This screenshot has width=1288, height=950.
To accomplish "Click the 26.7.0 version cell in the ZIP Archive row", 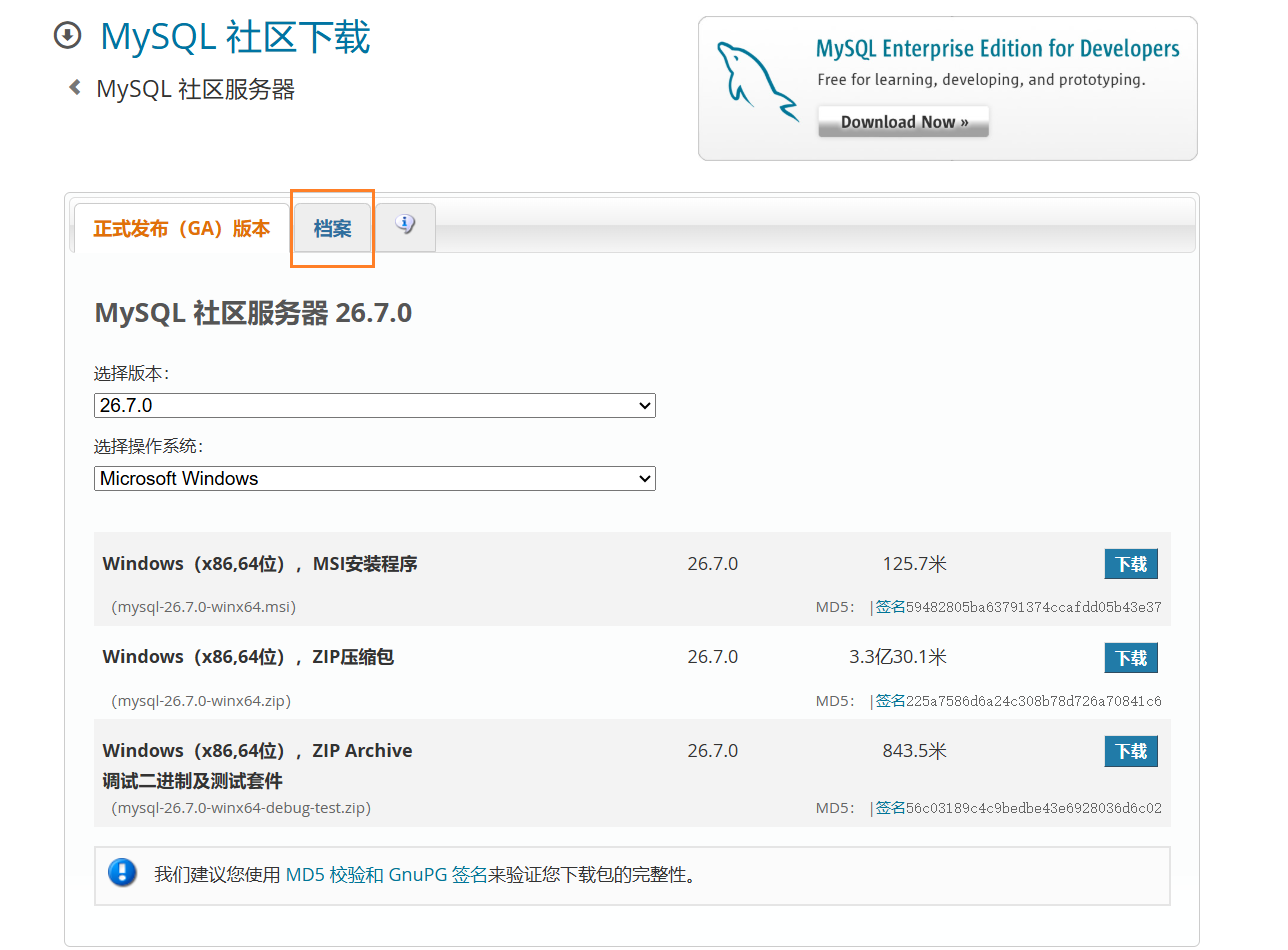I will click(x=713, y=750).
